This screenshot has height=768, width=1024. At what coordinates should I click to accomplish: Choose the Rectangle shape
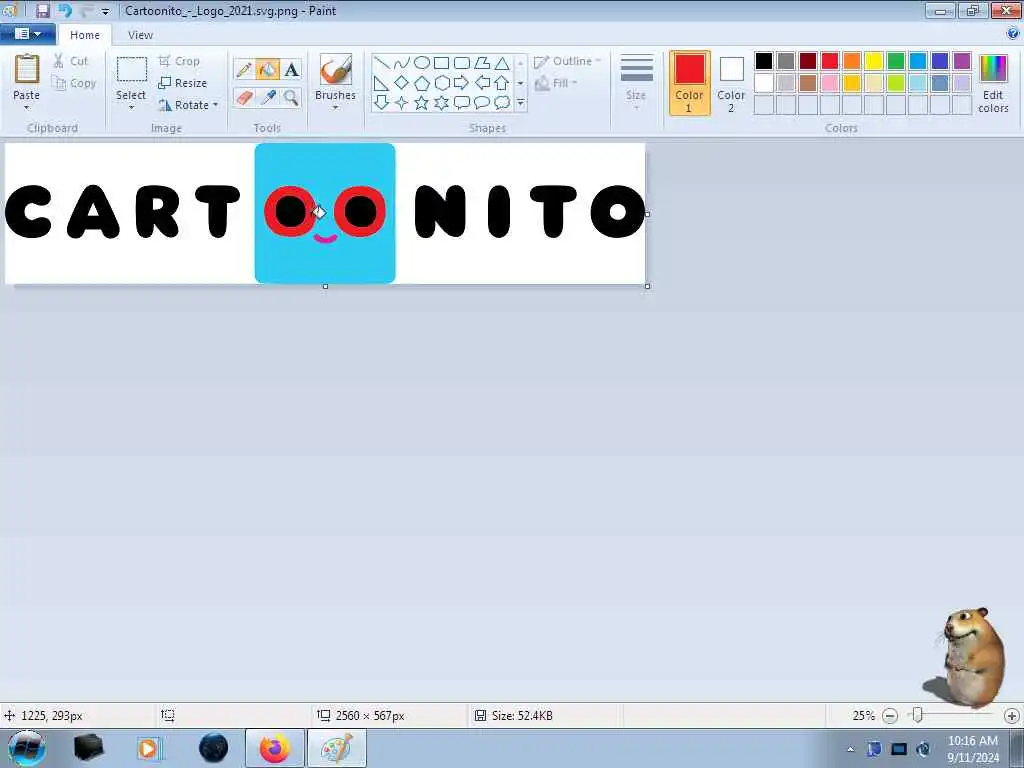[441, 63]
